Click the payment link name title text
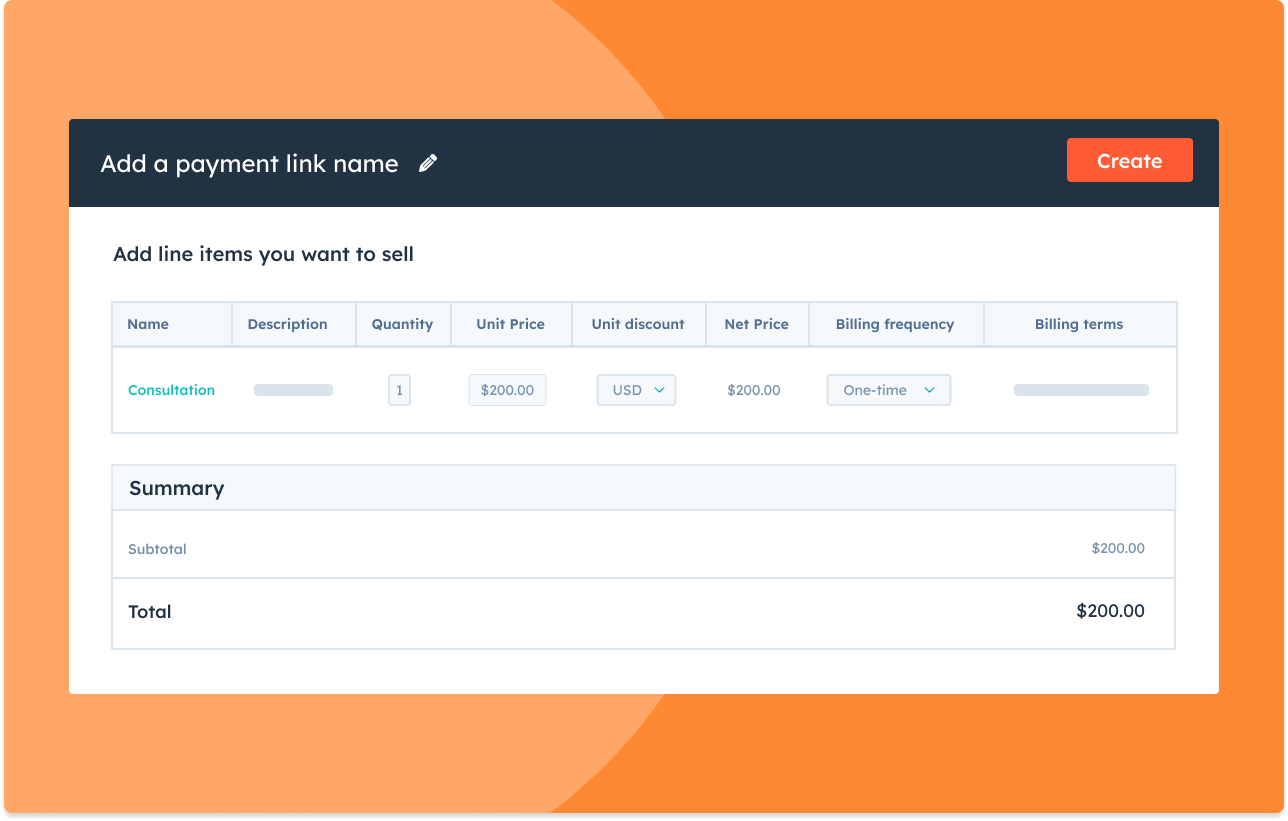Screen dimensions: 1288x821 tap(249, 164)
